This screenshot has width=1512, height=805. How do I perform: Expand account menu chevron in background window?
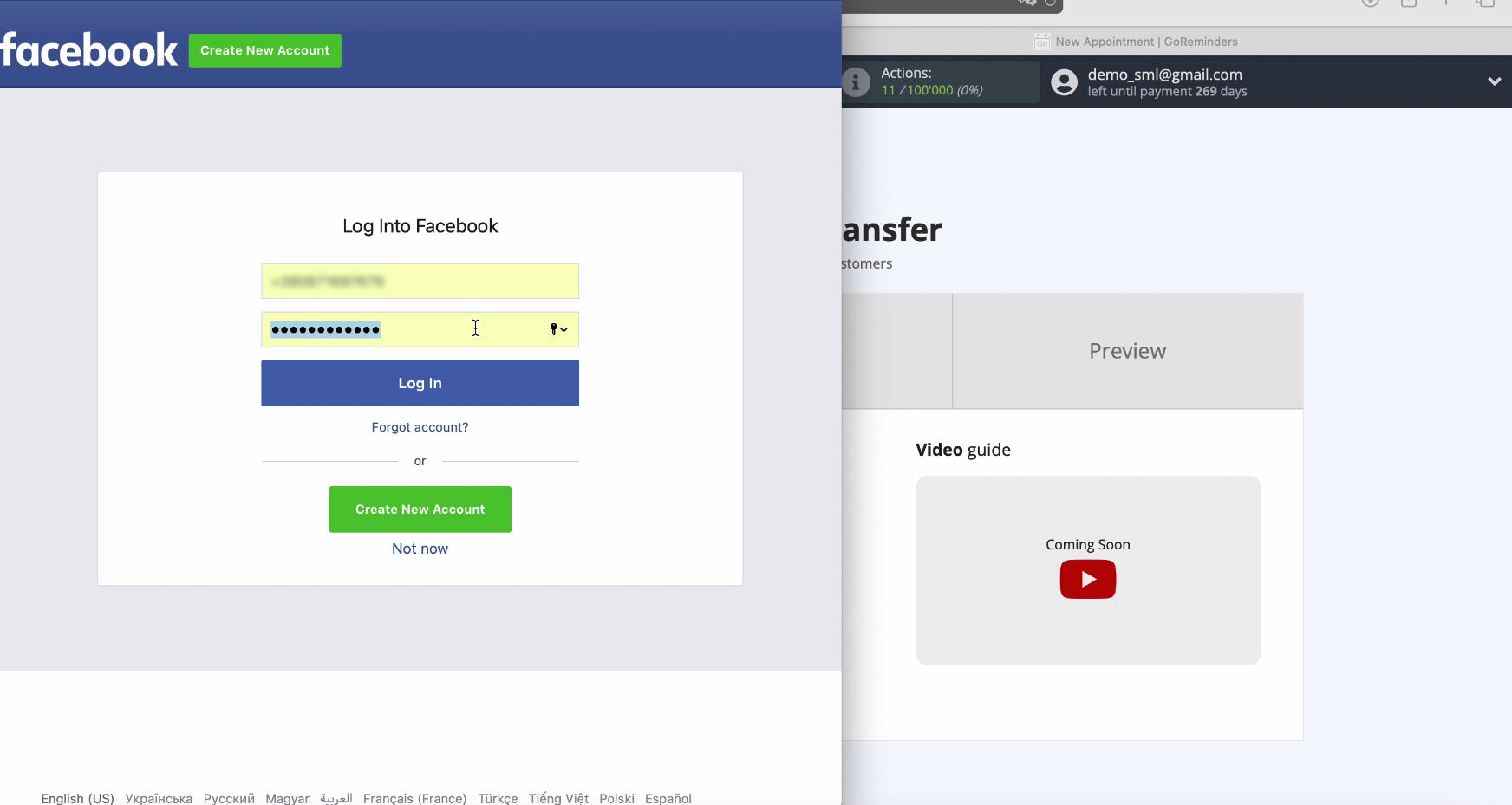[x=1494, y=81]
